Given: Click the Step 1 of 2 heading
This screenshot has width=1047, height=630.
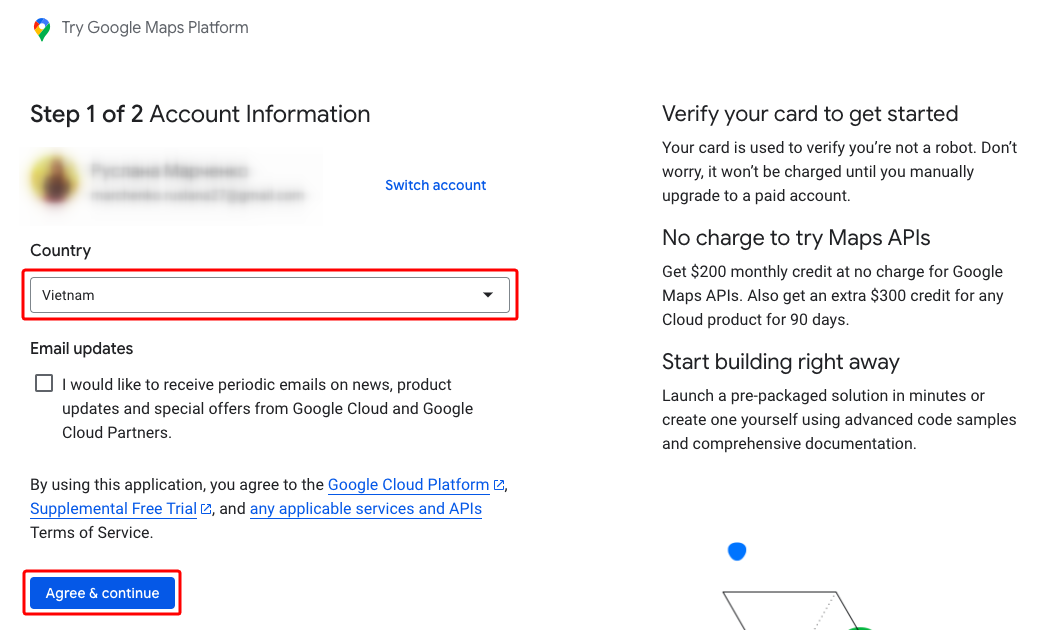Looking at the screenshot, I should [200, 114].
